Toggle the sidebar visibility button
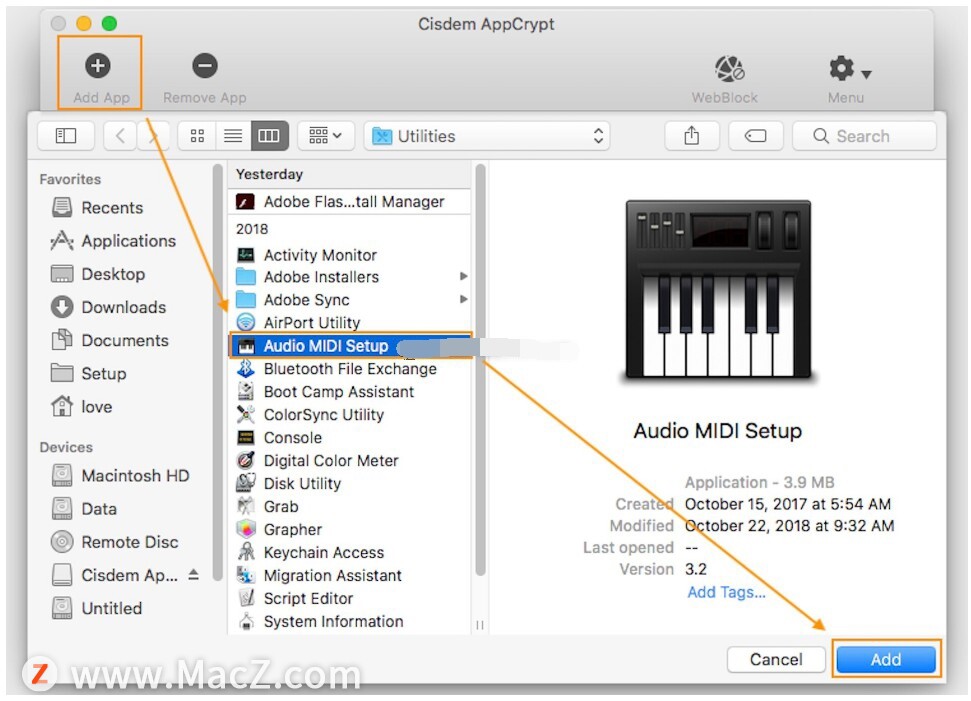This screenshot has height=701, width=971. click(x=66, y=136)
